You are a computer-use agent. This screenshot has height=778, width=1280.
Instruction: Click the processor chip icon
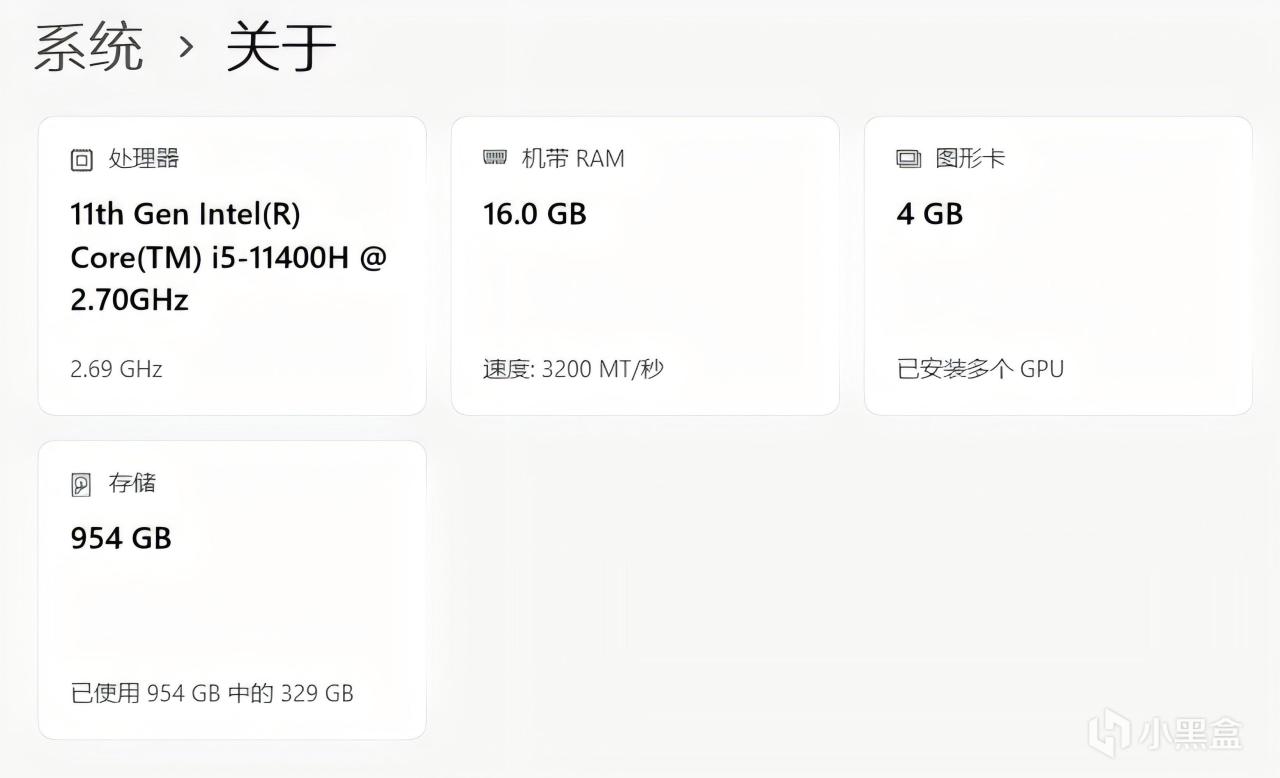tap(81, 159)
